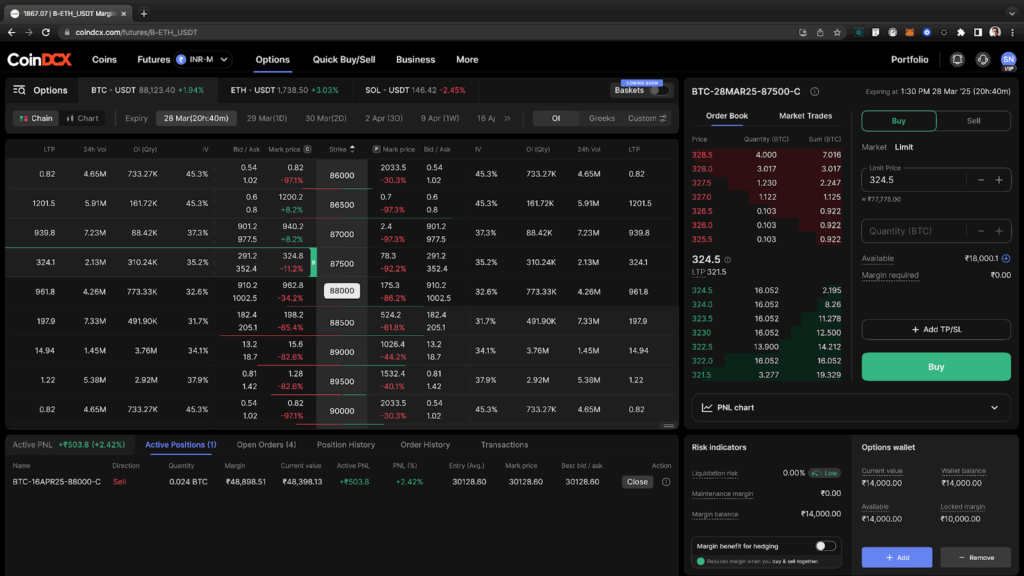Select the Buy side toggle

tap(899, 121)
